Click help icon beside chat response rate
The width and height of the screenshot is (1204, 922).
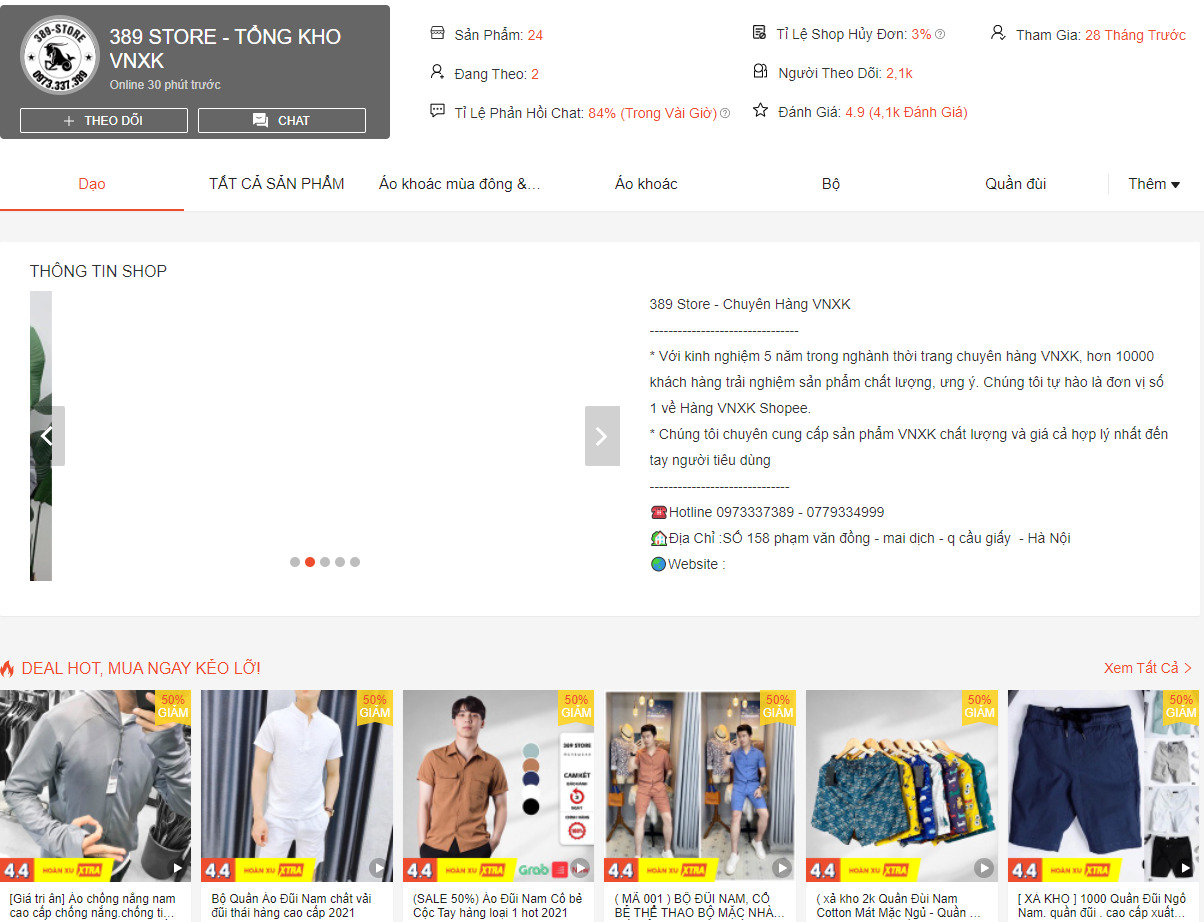725,113
